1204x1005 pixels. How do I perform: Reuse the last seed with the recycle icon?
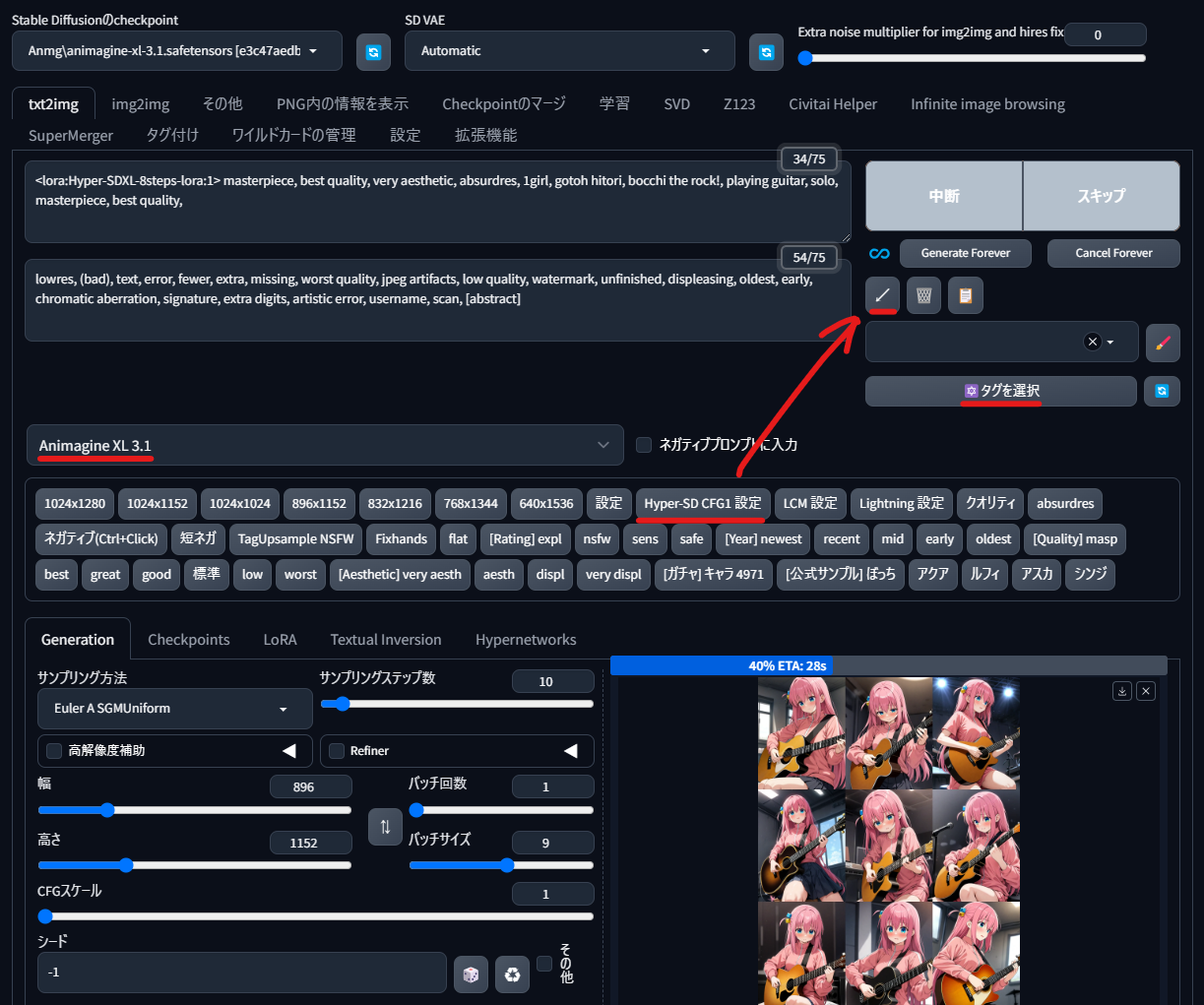click(512, 974)
